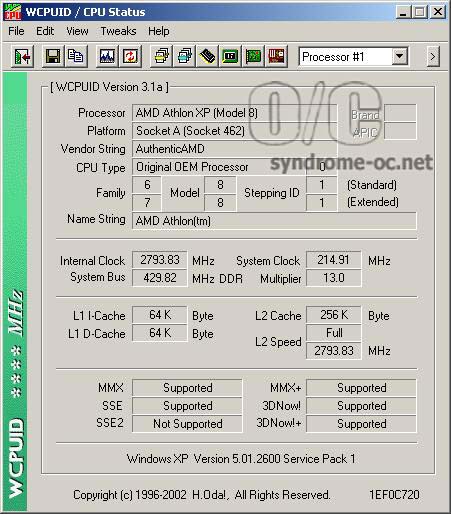
Task: Click the System Bus value 429.82
Action: click(160, 278)
